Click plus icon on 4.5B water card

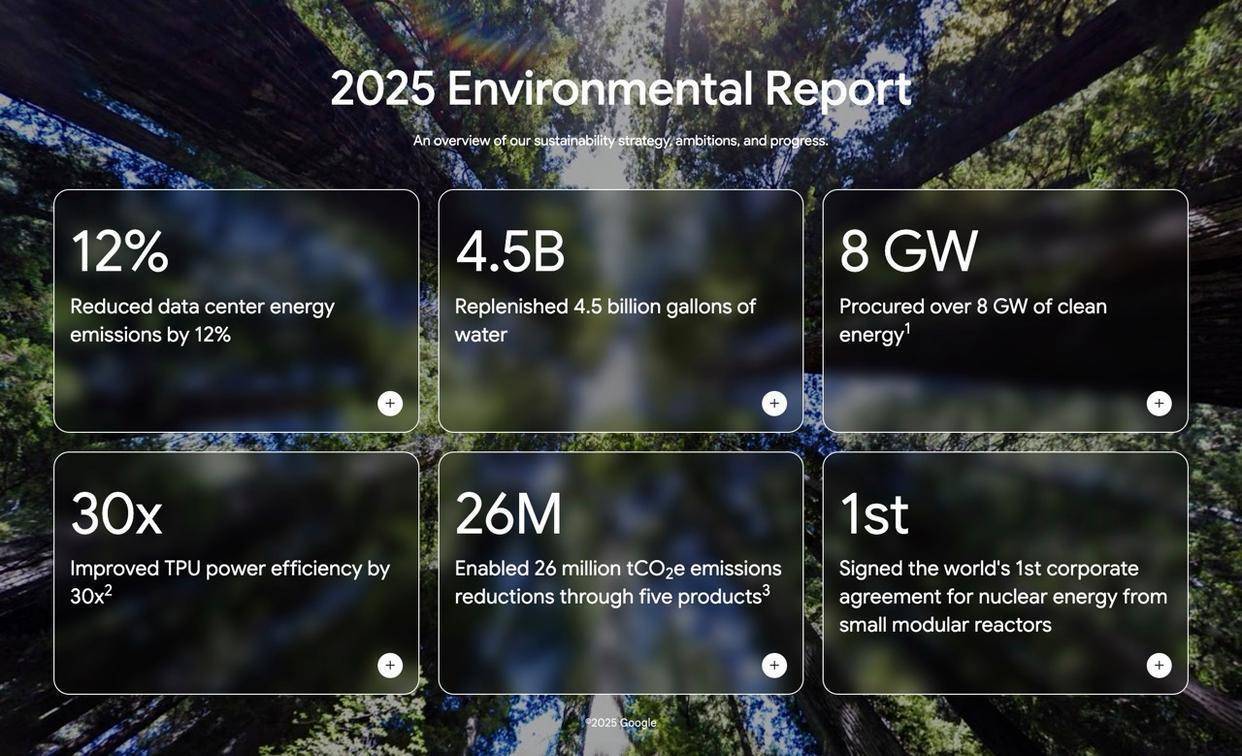[x=774, y=404]
